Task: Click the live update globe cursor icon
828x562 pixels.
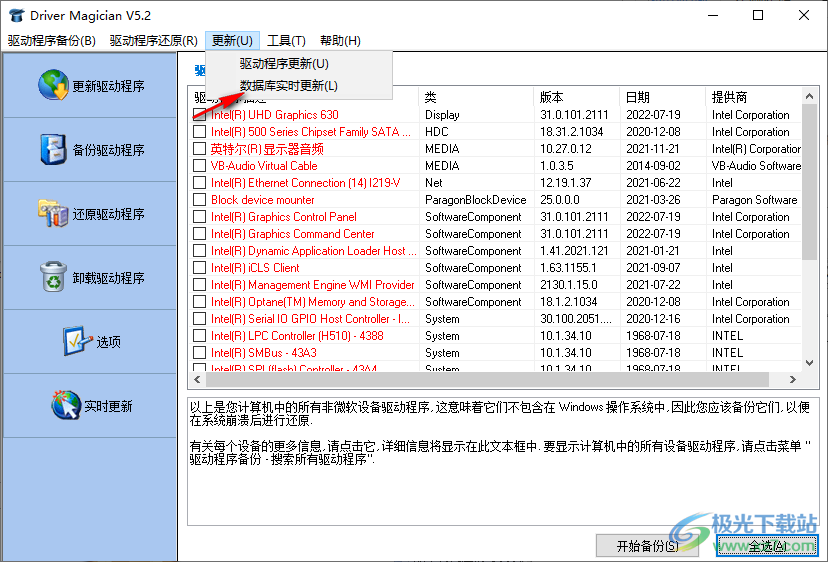Action: pyautogui.click(x=65, y=405)
